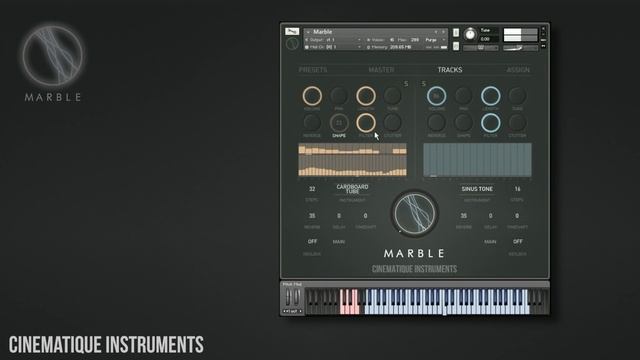Click the blue track reverb value 35
This screenshot has width=640, height=360.
click(x=463, y=216)
